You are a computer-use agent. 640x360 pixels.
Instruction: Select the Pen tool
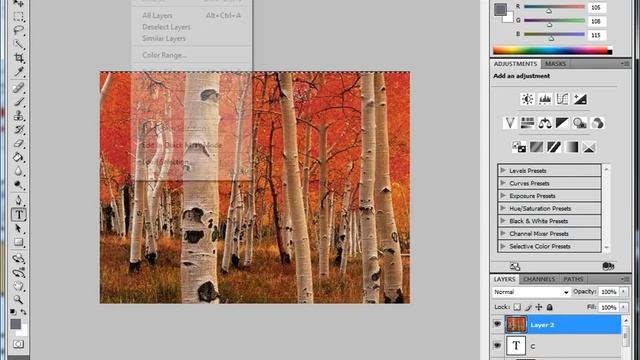click(18, 200)
